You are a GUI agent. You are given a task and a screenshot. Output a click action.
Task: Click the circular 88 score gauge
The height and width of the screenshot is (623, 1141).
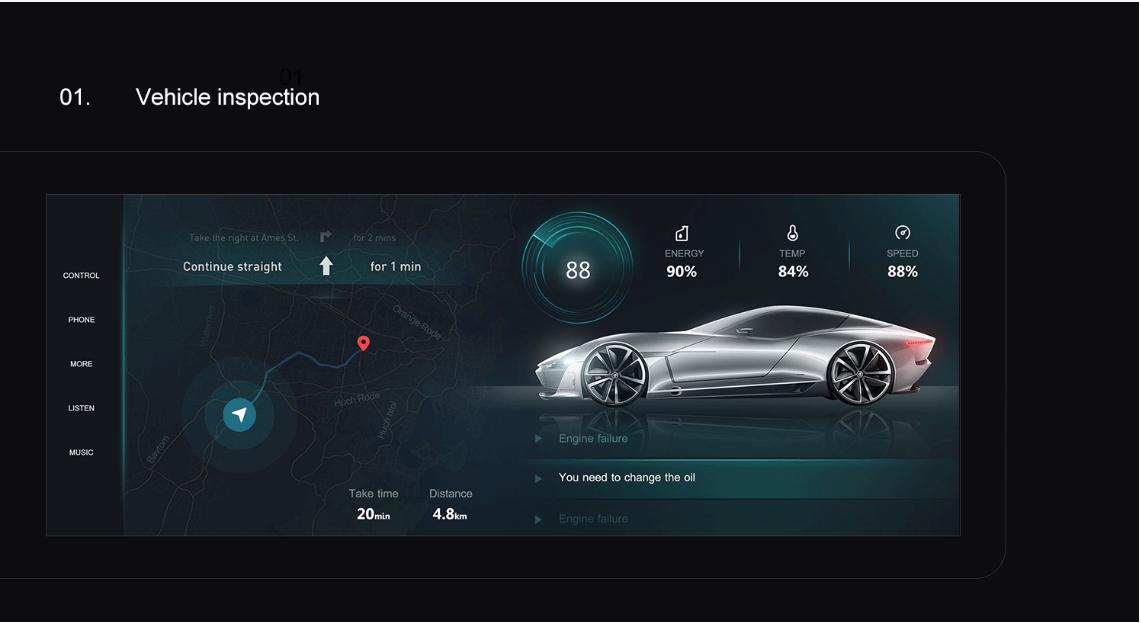pyautogui.click(x=578, y=268)
